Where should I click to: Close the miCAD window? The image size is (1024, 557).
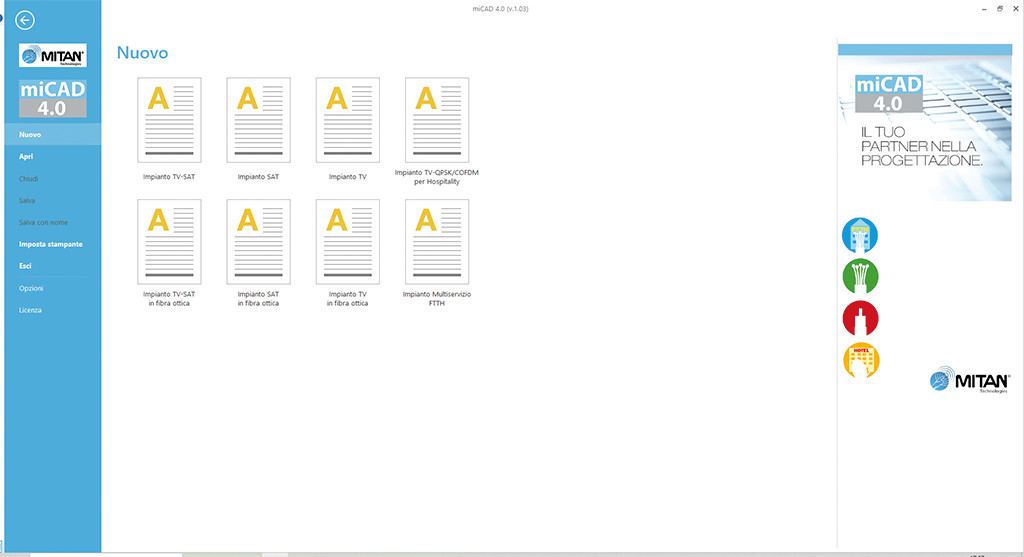pos(1016,9)
